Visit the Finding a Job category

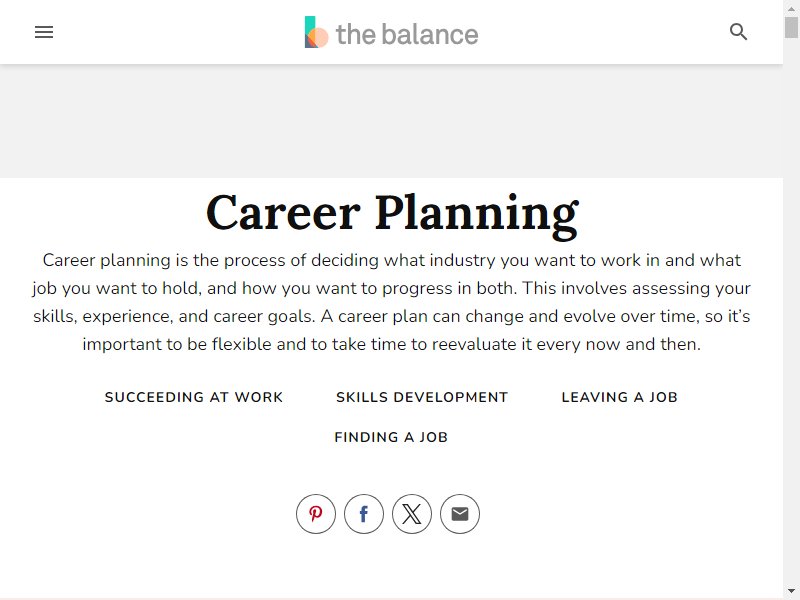pyautogui.click(x=391, y=437)
